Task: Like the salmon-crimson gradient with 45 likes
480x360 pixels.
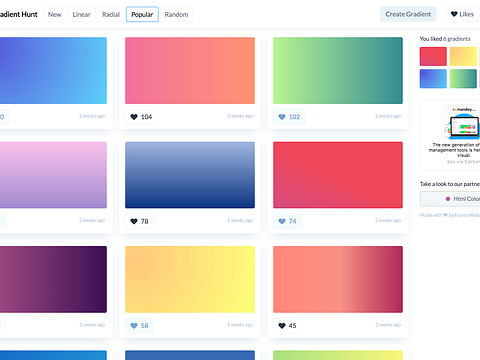Action: click(287, 325)
